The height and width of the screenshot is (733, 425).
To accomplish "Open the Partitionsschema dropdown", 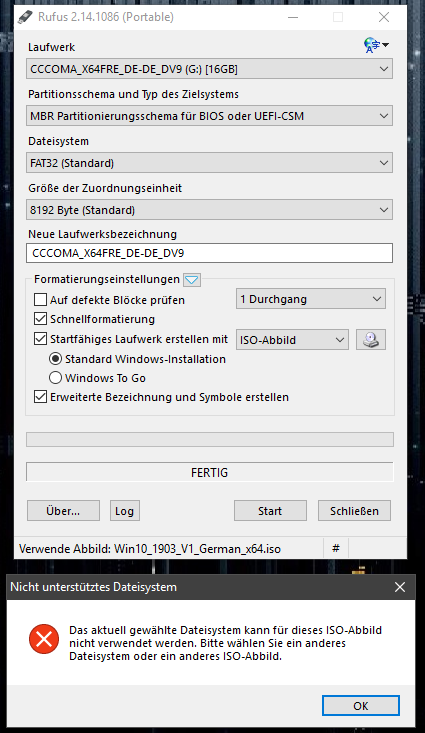I will tap(209, 116).
